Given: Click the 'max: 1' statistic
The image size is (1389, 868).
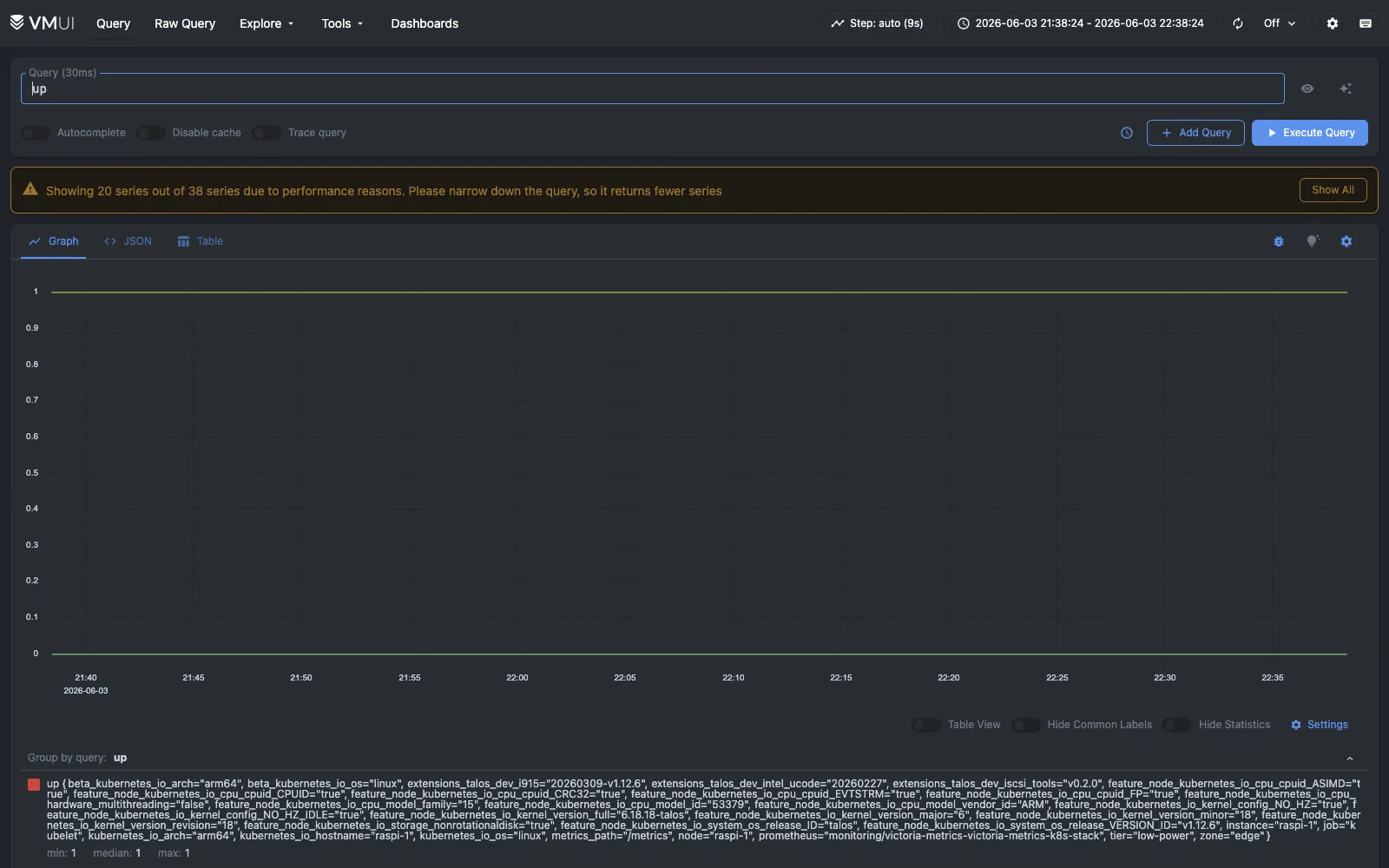Looking at the screenshot, I should [174, 853].
